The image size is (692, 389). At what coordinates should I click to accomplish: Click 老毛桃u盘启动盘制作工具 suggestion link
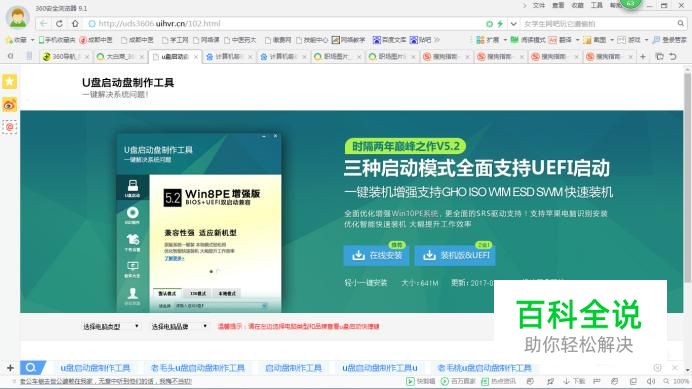tap(484, 368)
